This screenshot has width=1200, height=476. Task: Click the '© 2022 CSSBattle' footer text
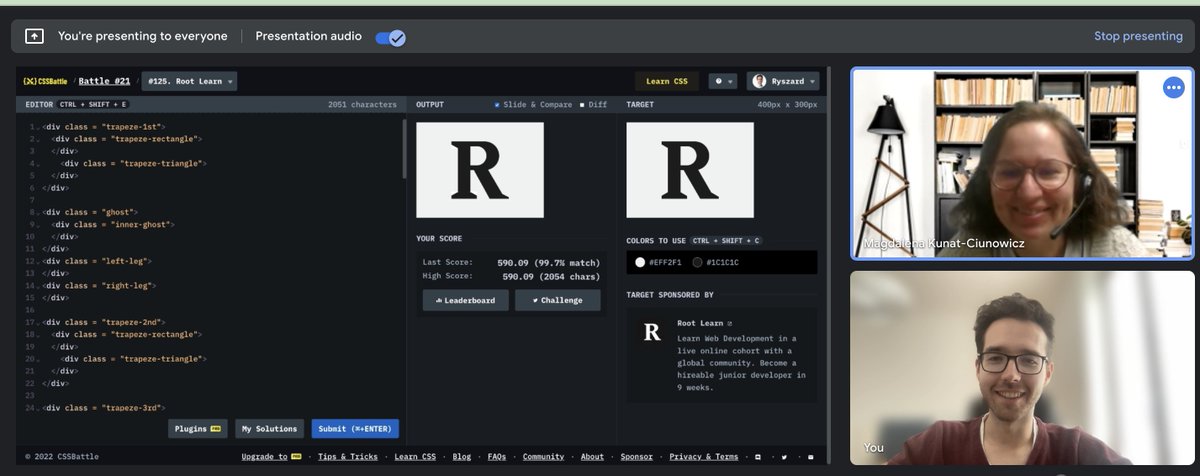coord(62,457)
